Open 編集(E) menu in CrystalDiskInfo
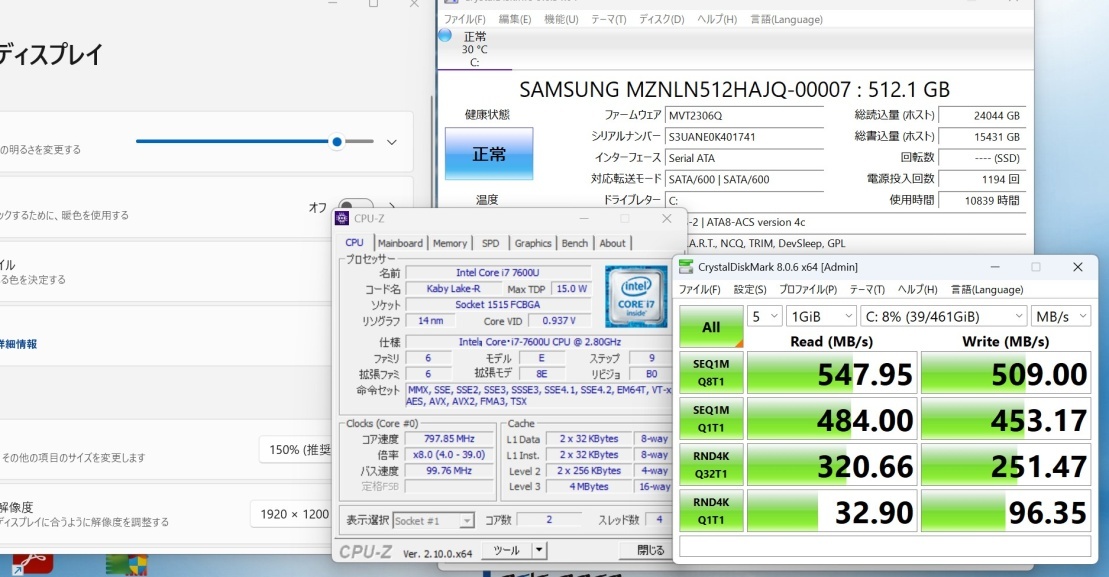1109x577 pixels. click(515, 19)
